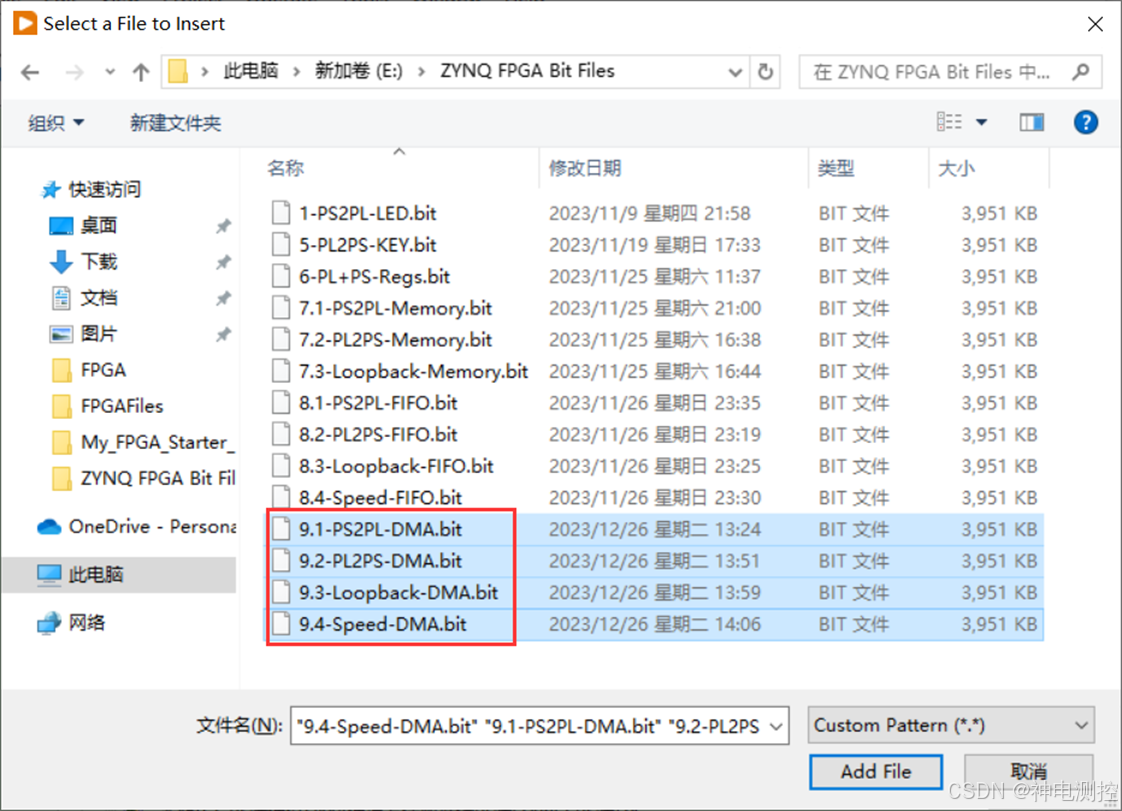
Task: Select 网络 in the navigation pane
Action: pos(72,623)
